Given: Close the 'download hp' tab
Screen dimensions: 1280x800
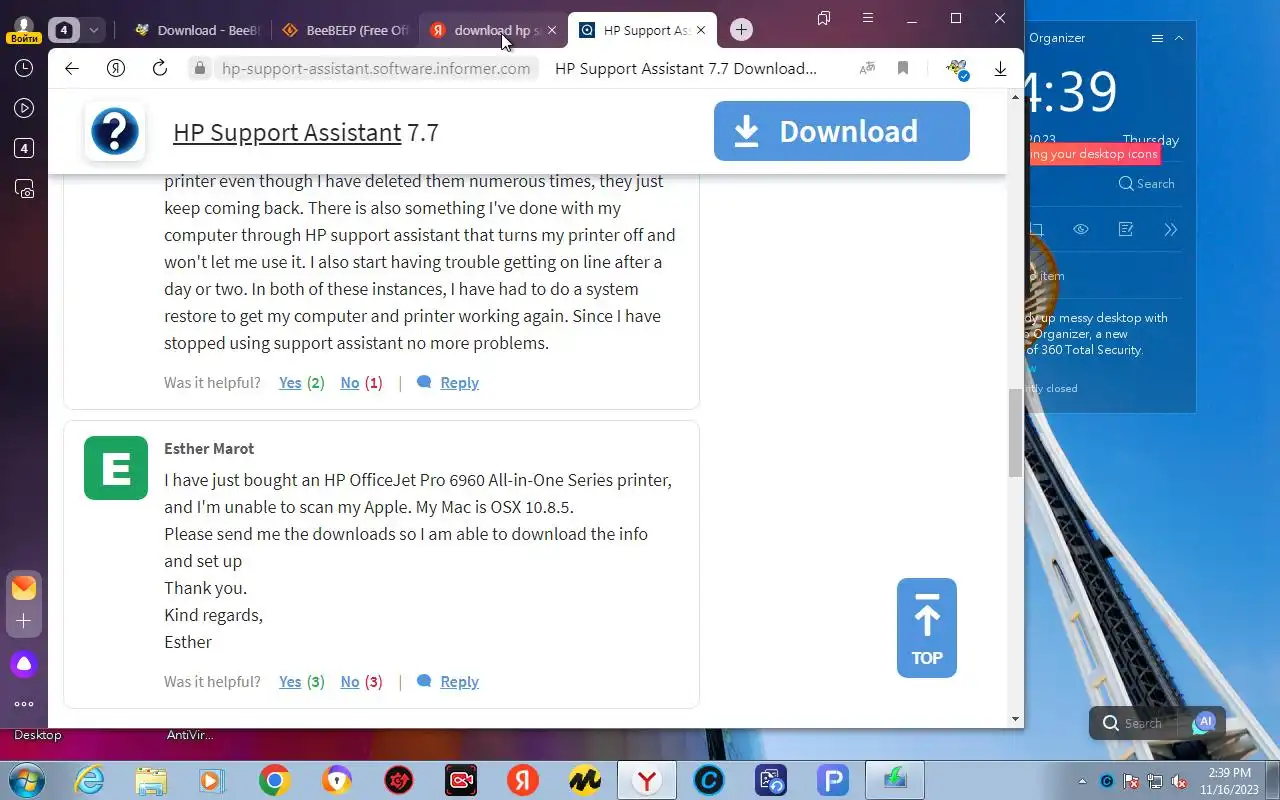Looking at the screenshot, I should (x=552, y=30).
